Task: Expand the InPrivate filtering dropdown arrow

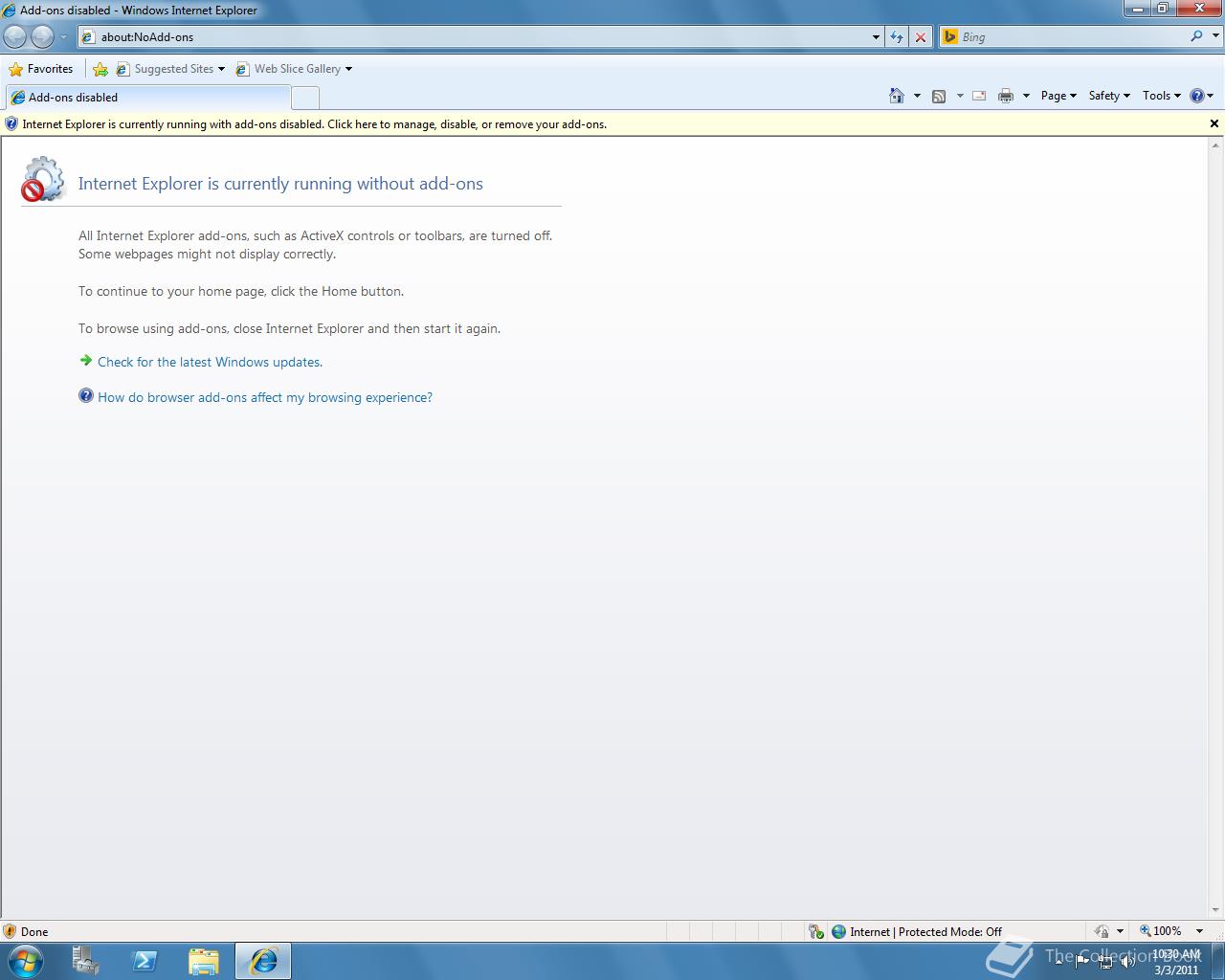Action: pyautogui.click(x=1120, y=931)
